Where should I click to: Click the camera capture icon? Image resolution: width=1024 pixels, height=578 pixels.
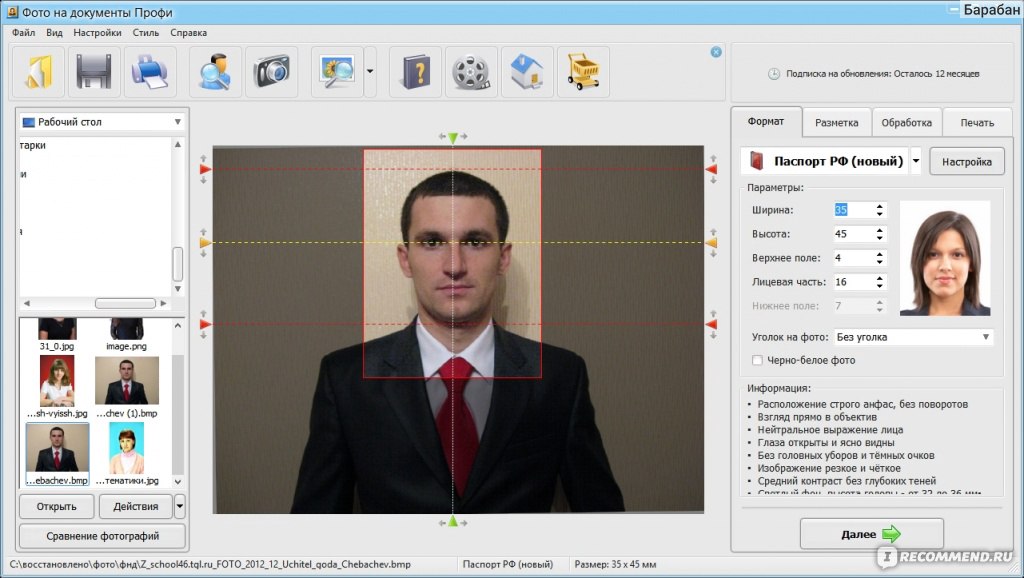272,72
